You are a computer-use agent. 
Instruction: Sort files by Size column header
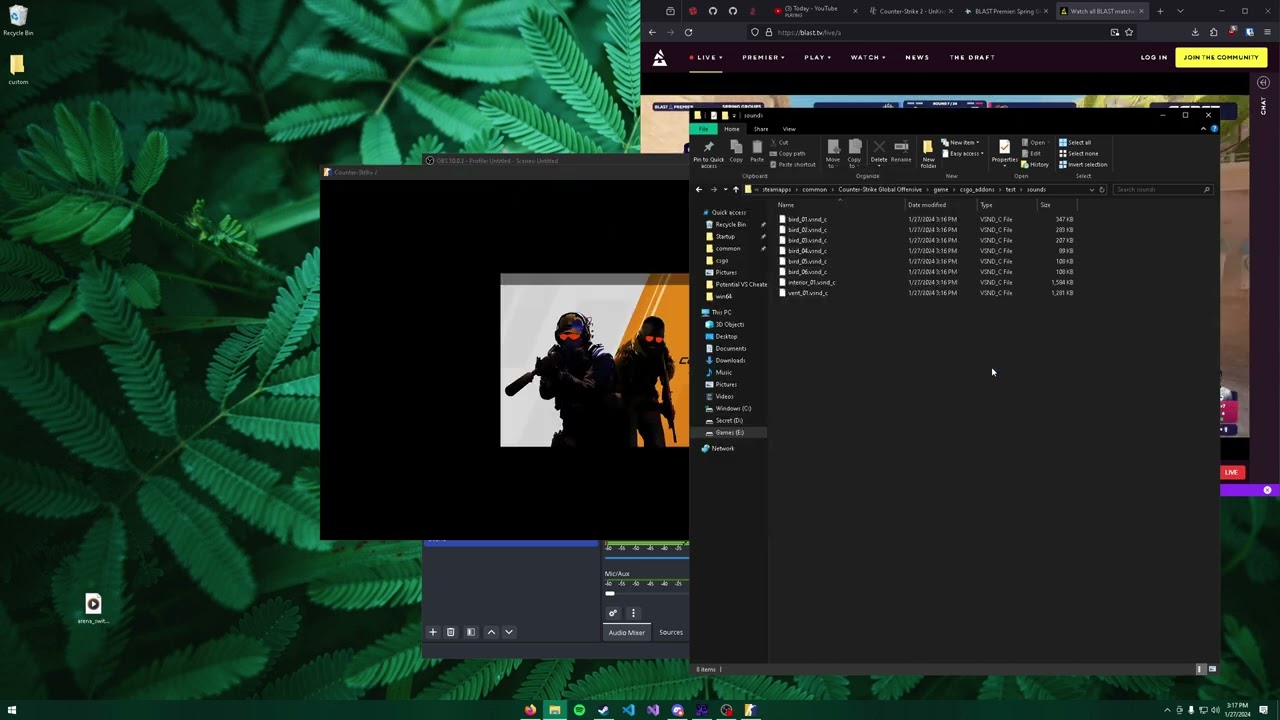[1056, 205]
